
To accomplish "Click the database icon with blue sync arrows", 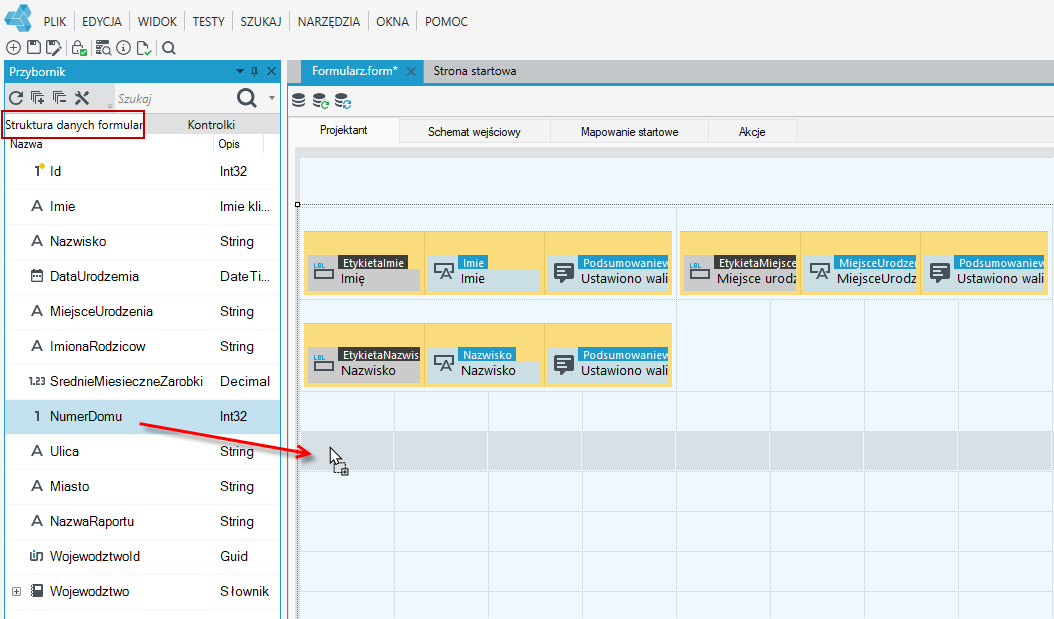I will coord(343,101).
